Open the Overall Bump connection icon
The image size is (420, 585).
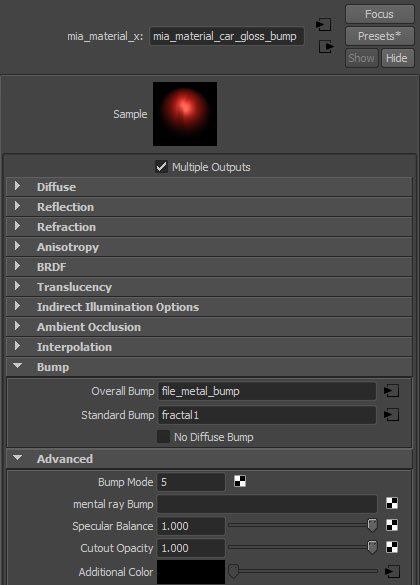391,391
